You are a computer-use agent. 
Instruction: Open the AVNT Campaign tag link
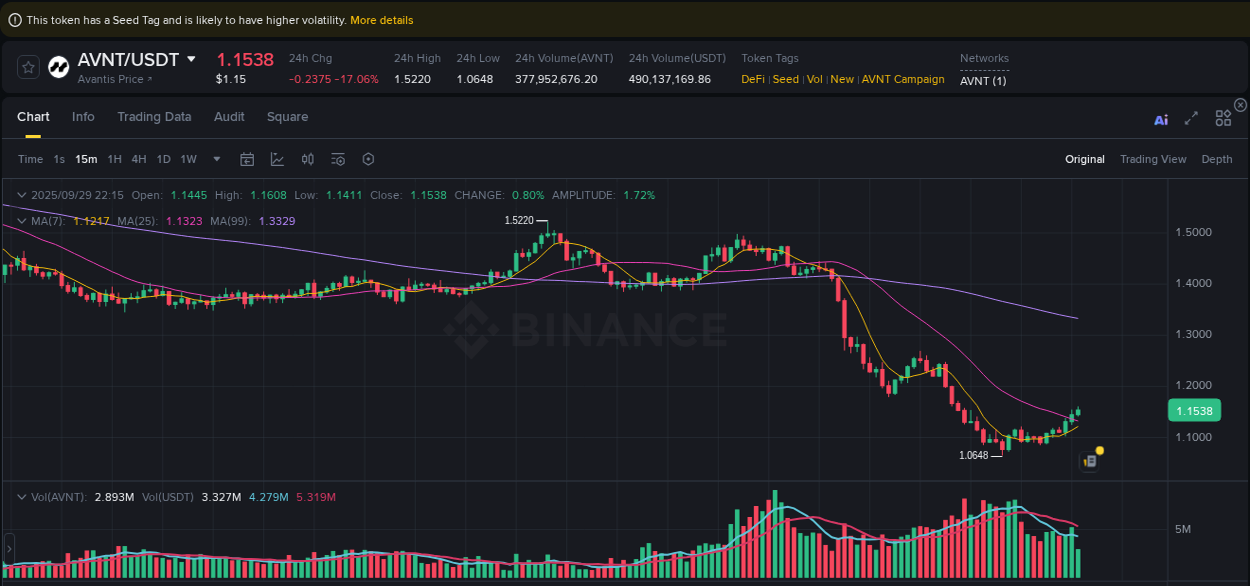tap(903, 79)
